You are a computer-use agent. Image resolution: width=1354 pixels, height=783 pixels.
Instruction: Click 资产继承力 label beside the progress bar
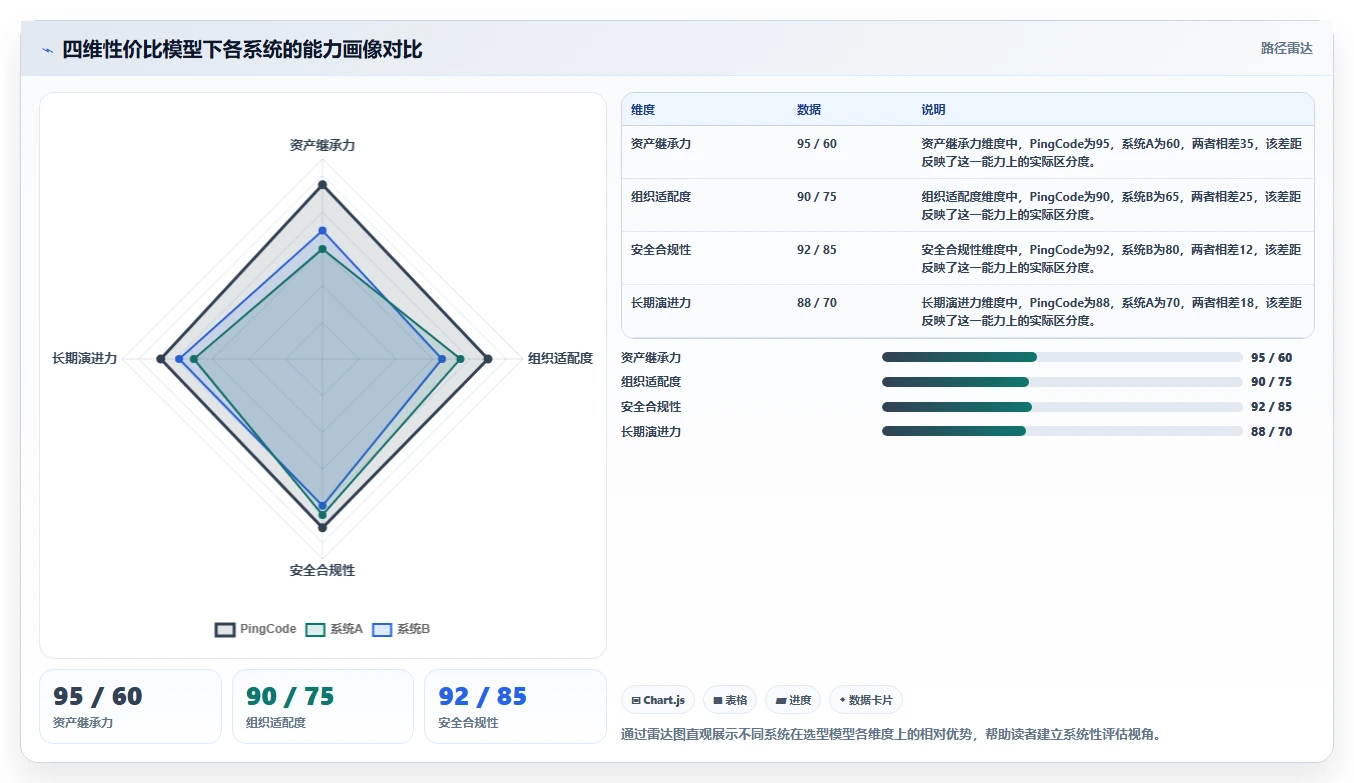(651, 358)
